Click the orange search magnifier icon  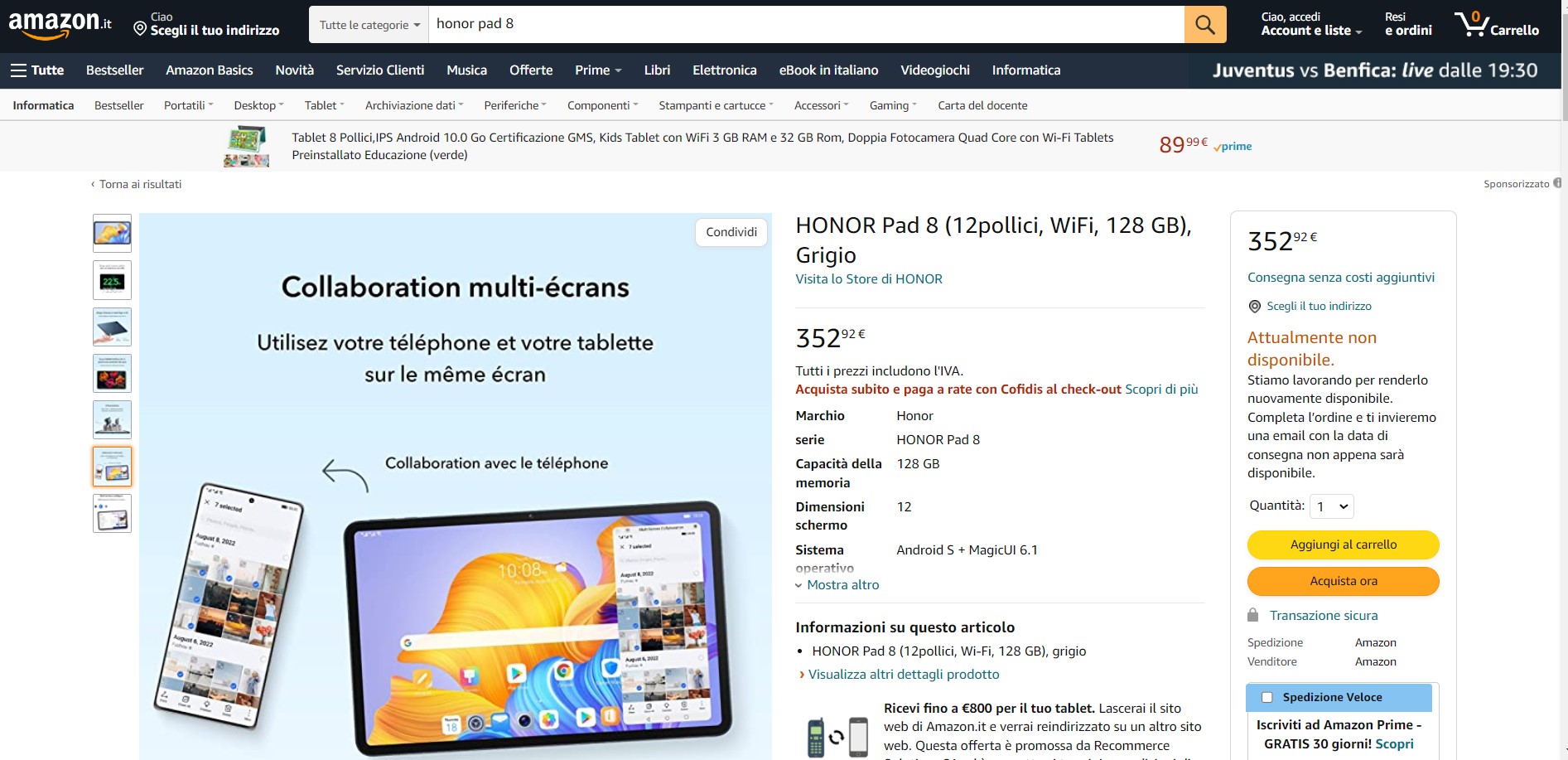tap(1206, 24)
